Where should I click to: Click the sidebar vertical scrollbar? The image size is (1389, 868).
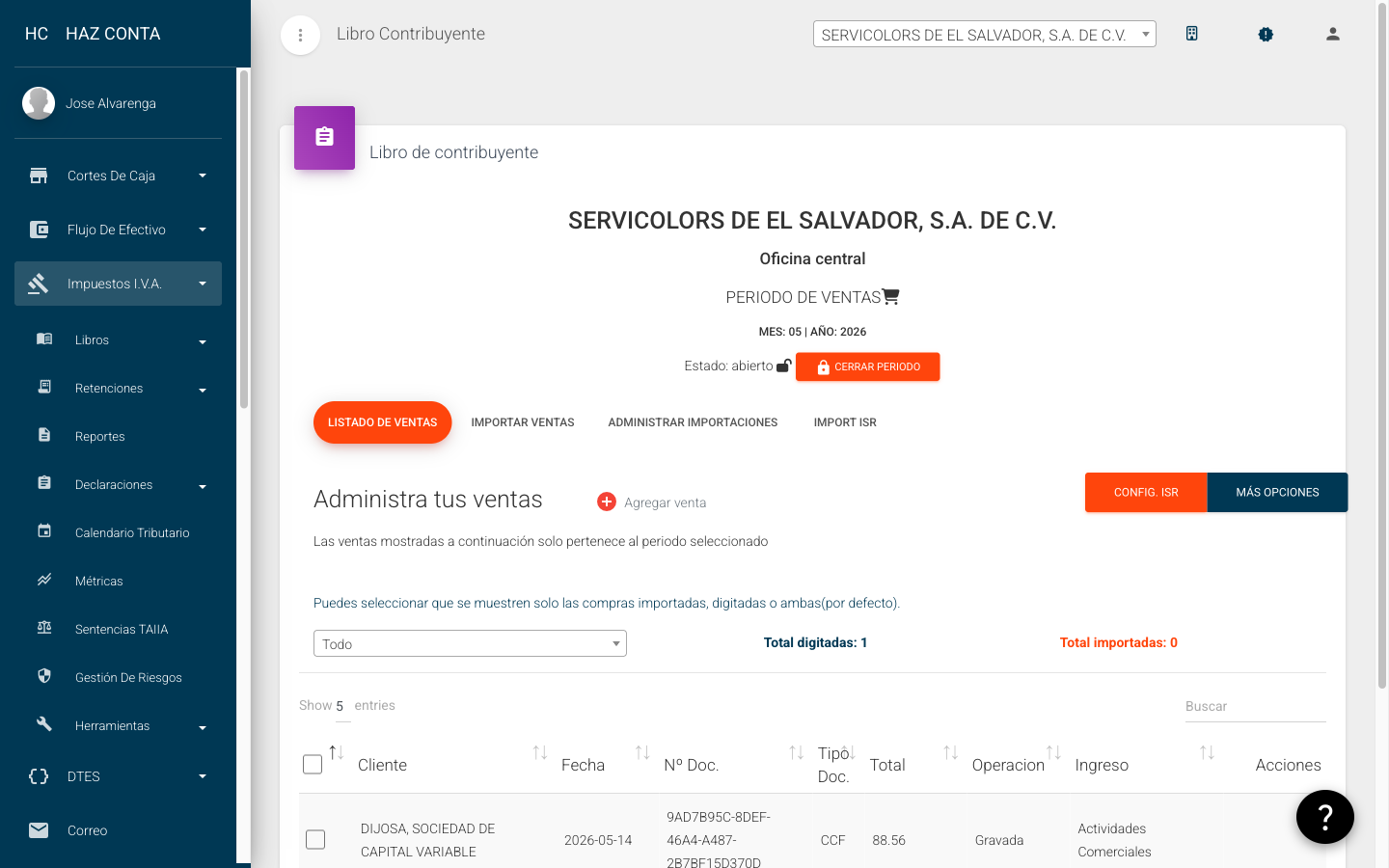244,239
